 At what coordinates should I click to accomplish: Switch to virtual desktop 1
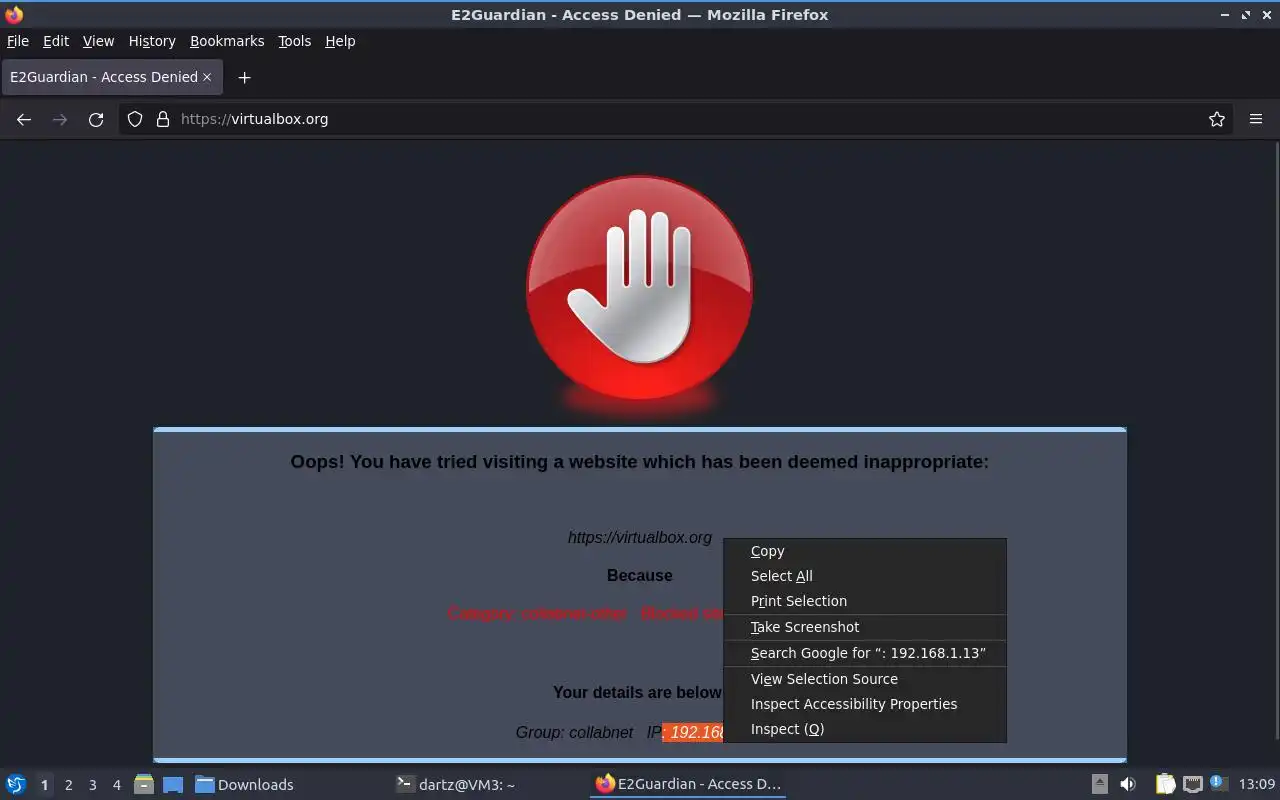44,785
